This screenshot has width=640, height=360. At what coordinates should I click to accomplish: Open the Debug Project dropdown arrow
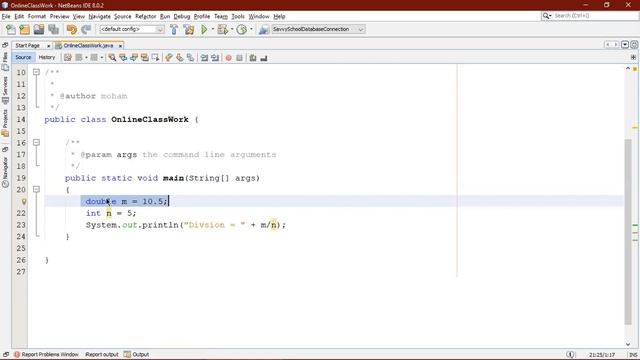(x=232, y=29)
